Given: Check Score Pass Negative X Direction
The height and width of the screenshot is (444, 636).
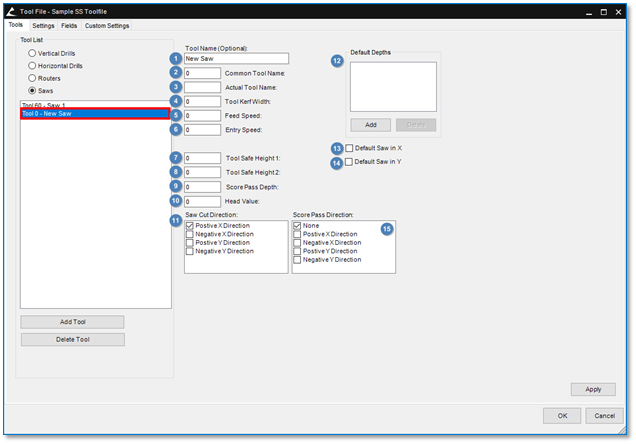Looking at the screenshot, I should pos(297,242).
